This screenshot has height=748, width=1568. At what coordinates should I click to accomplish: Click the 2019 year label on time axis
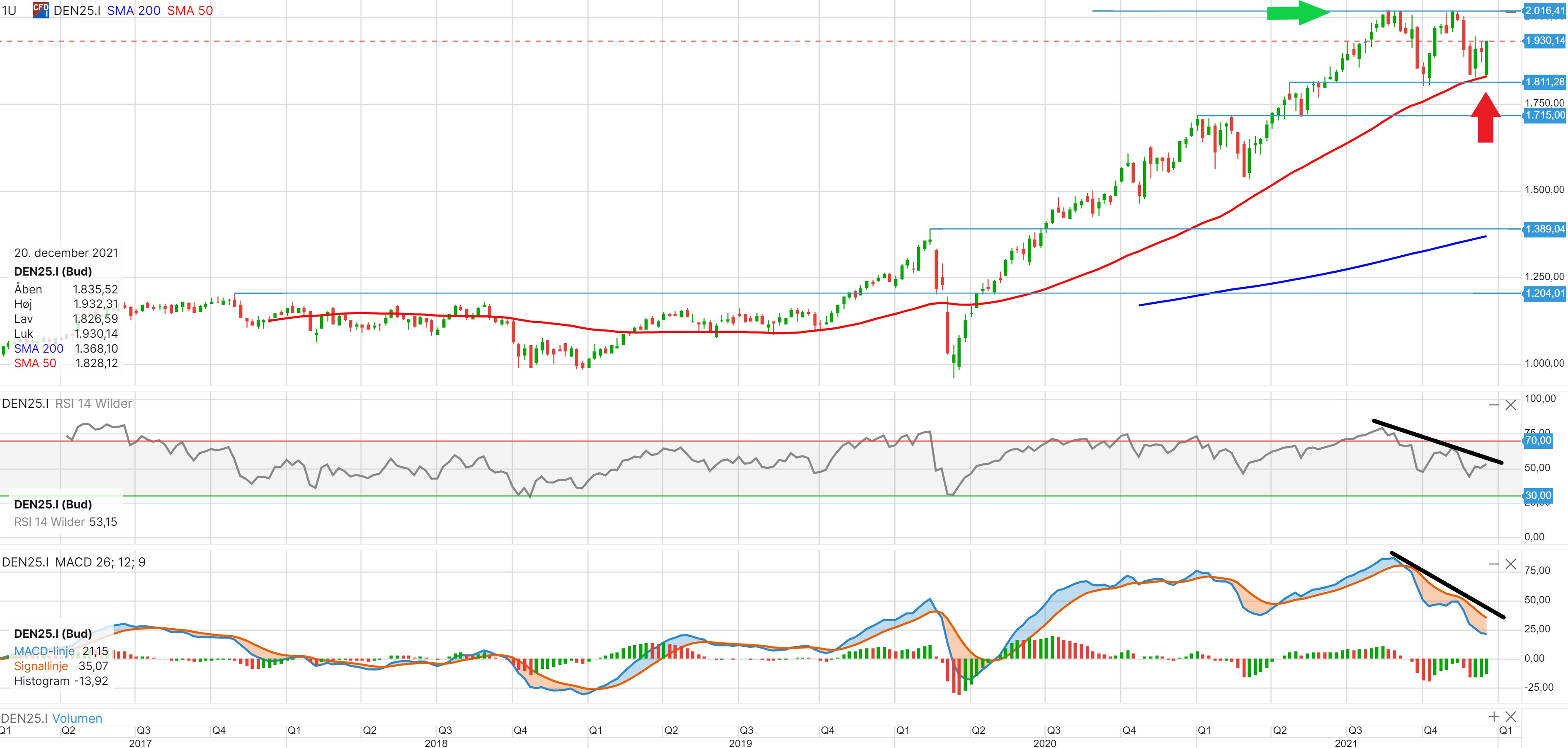740,743
